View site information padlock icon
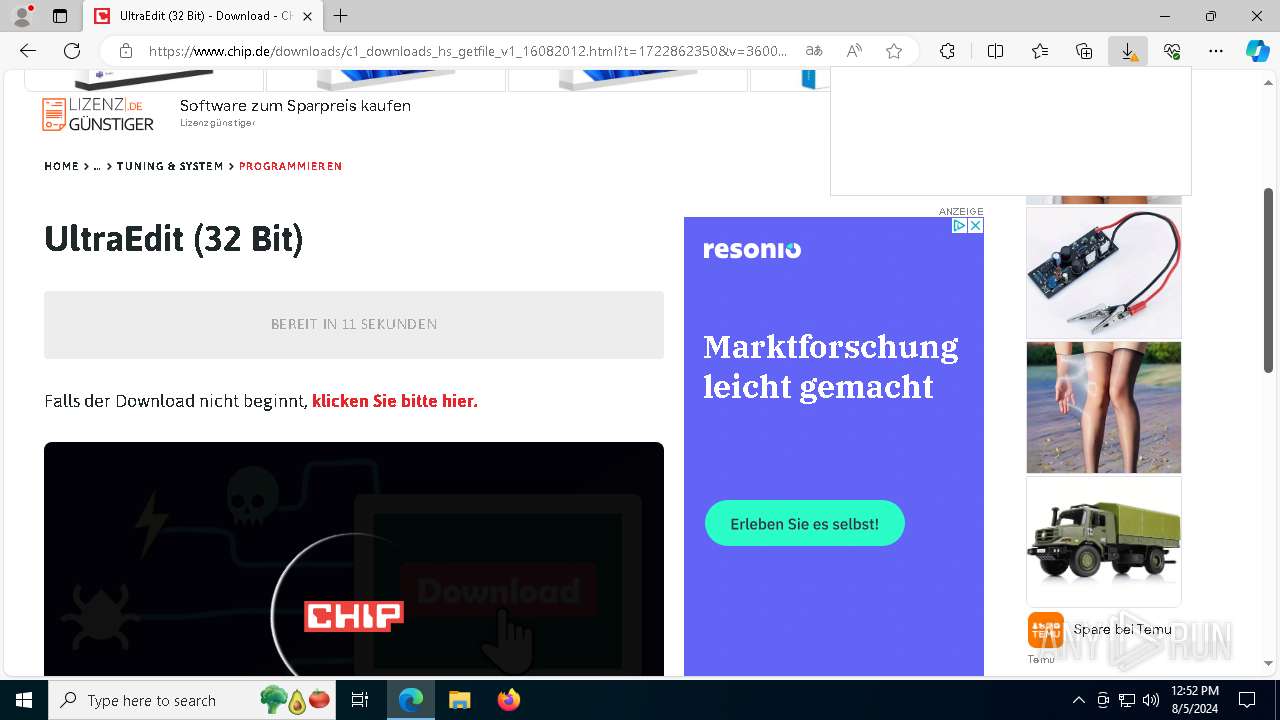Viewport: 1280px width, 720px height. [x=125, y=51]
